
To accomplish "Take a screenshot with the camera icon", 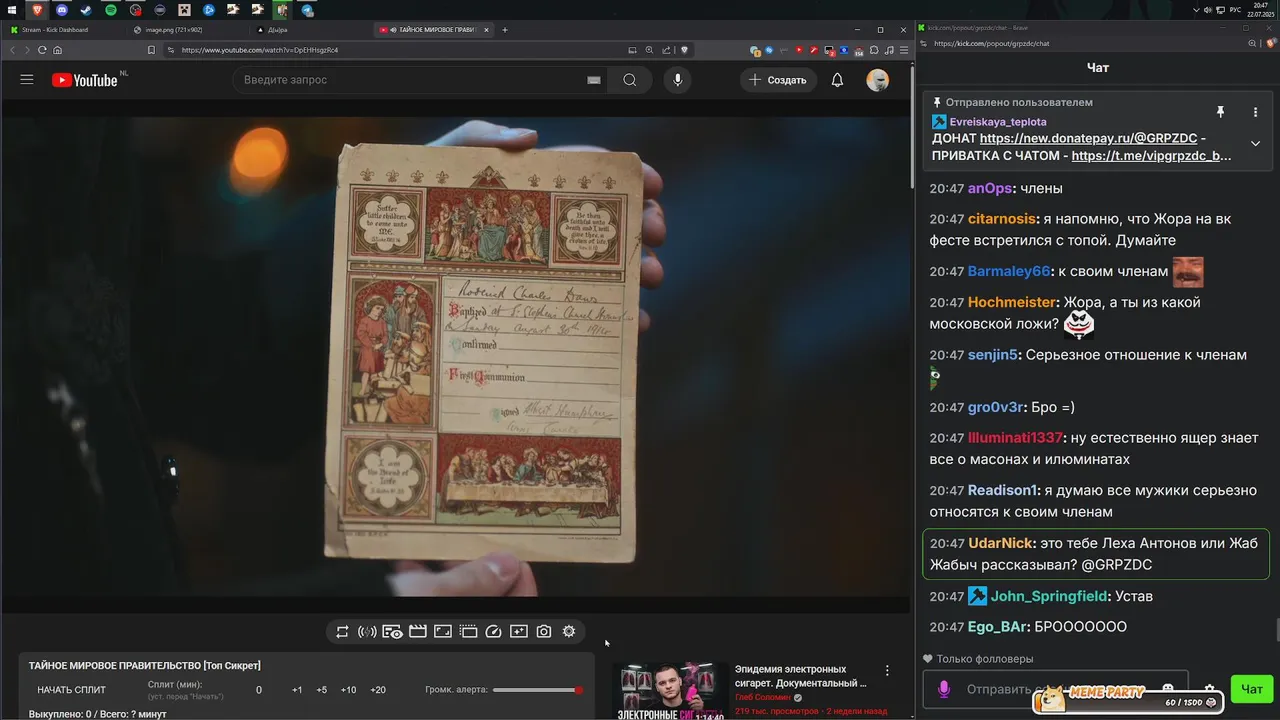I will 544,631.
